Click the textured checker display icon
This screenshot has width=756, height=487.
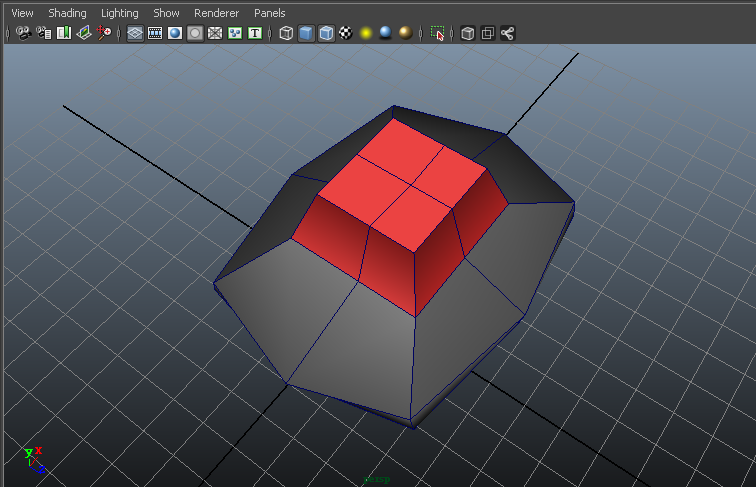tap(346, 33)
